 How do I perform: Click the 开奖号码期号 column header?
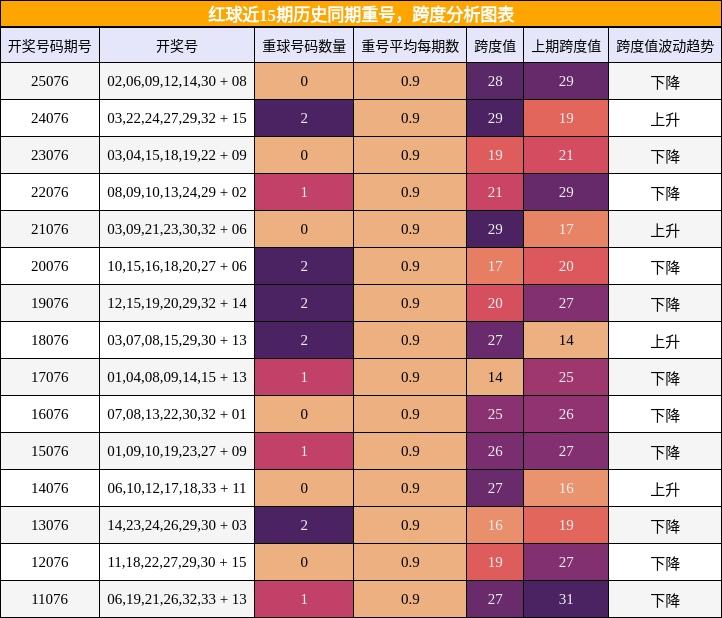tap(50, 46)
